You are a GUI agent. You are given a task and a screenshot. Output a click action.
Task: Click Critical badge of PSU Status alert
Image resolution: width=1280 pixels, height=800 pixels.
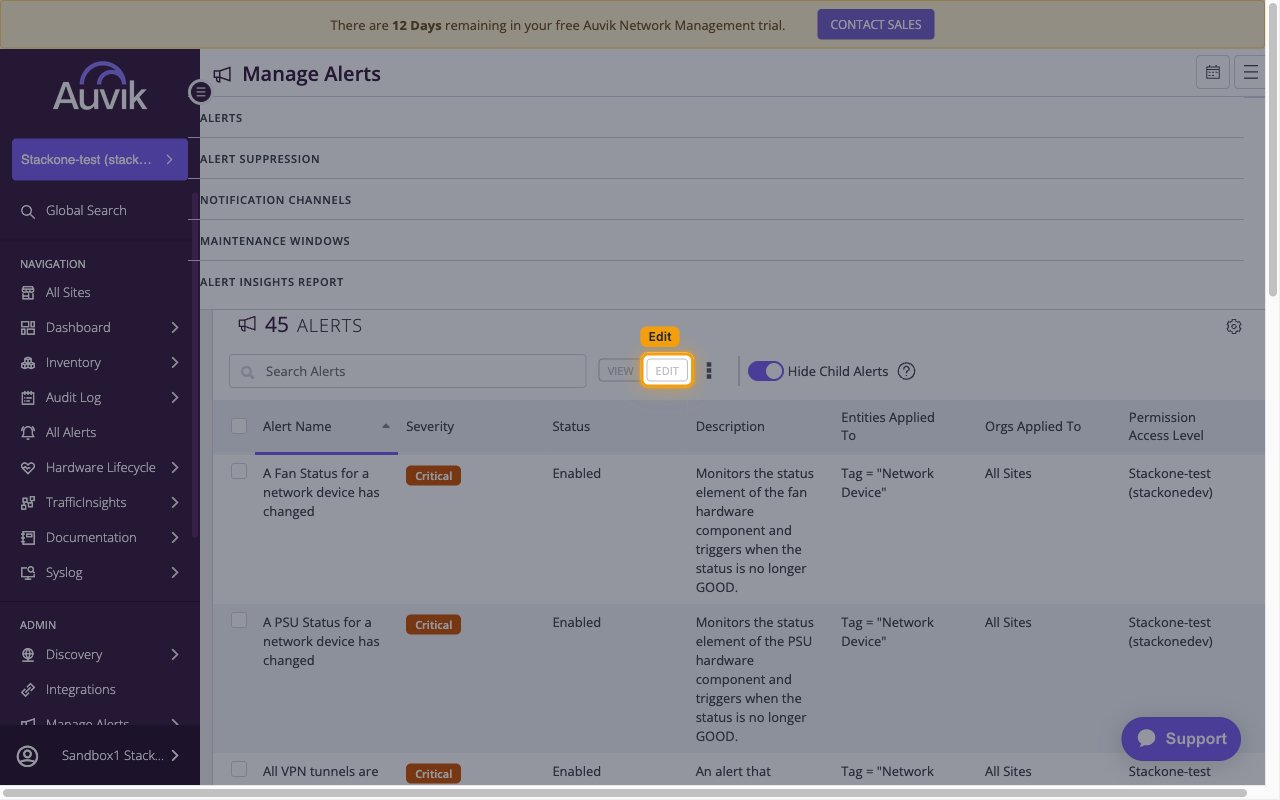tap(433, 625)
